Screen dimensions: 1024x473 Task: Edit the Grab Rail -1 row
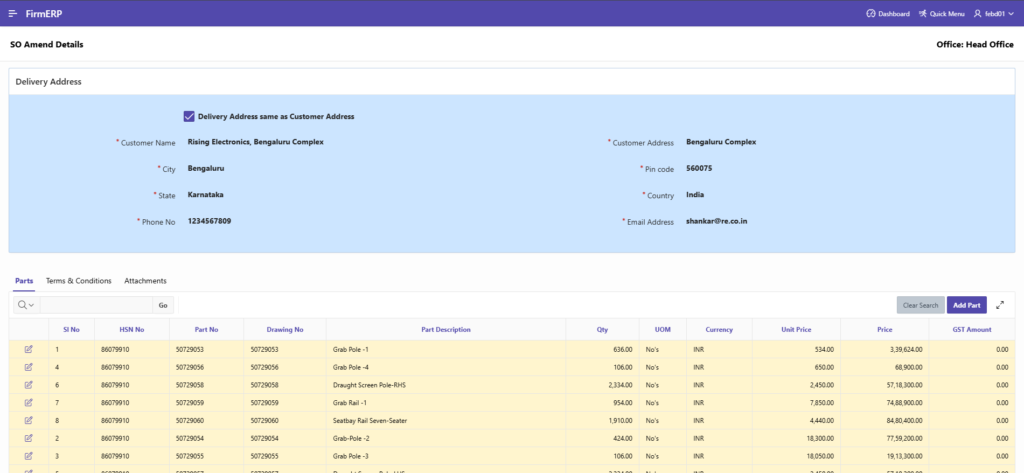click(29, 402)
